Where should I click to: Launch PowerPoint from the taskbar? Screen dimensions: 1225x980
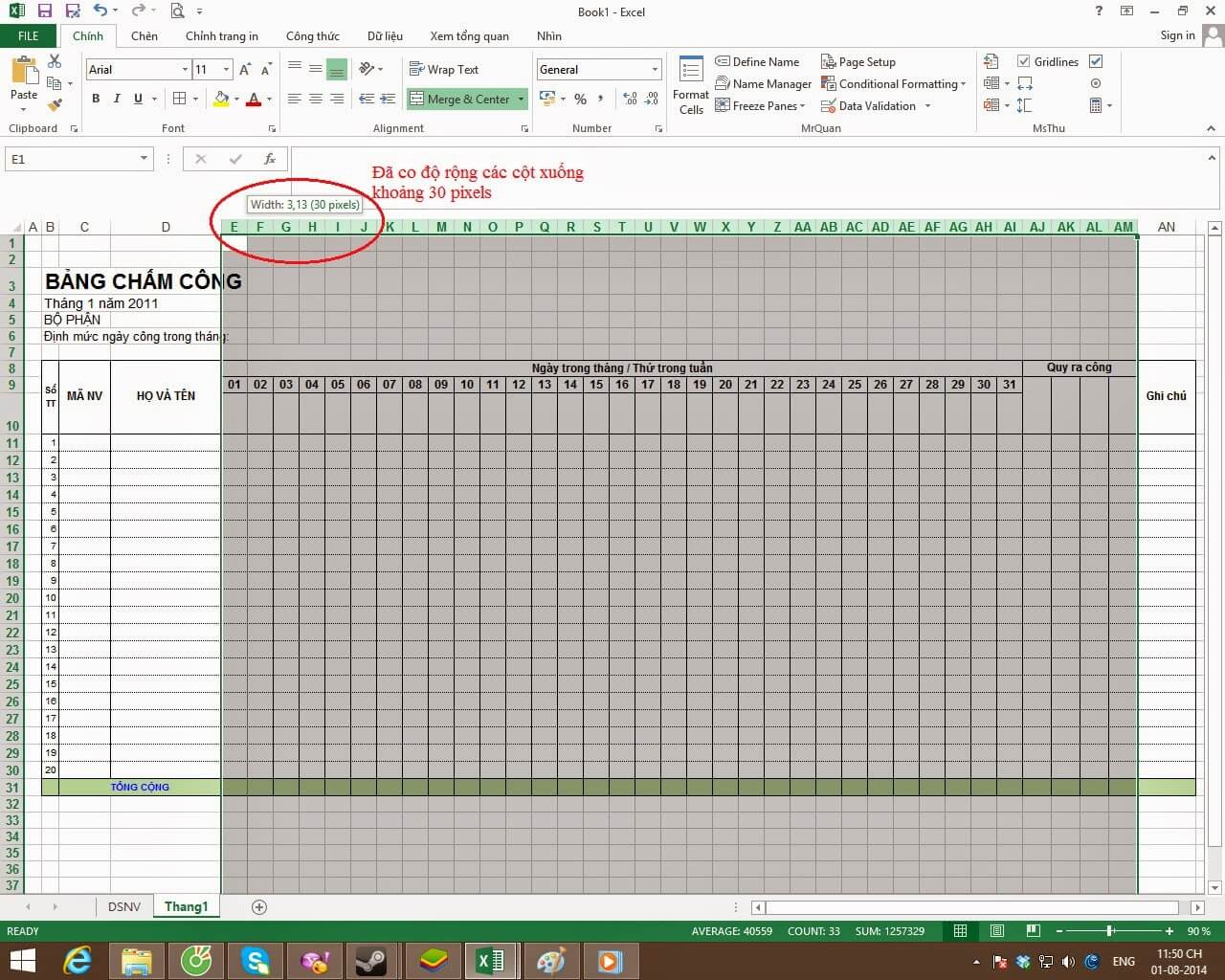(x=611, y=961)
